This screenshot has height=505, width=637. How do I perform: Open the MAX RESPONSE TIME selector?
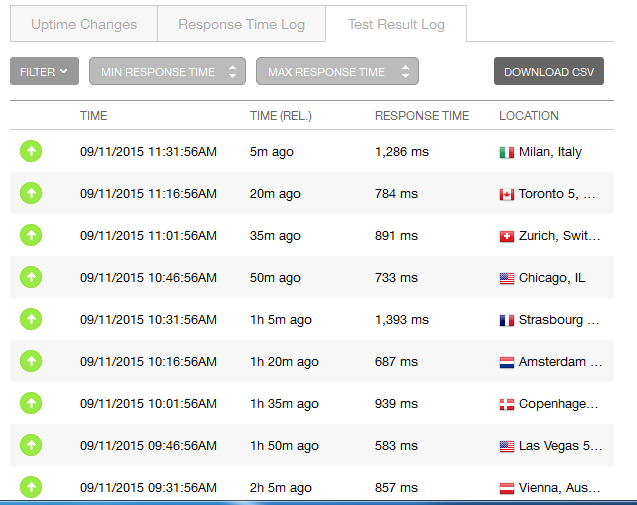[337, 72]
